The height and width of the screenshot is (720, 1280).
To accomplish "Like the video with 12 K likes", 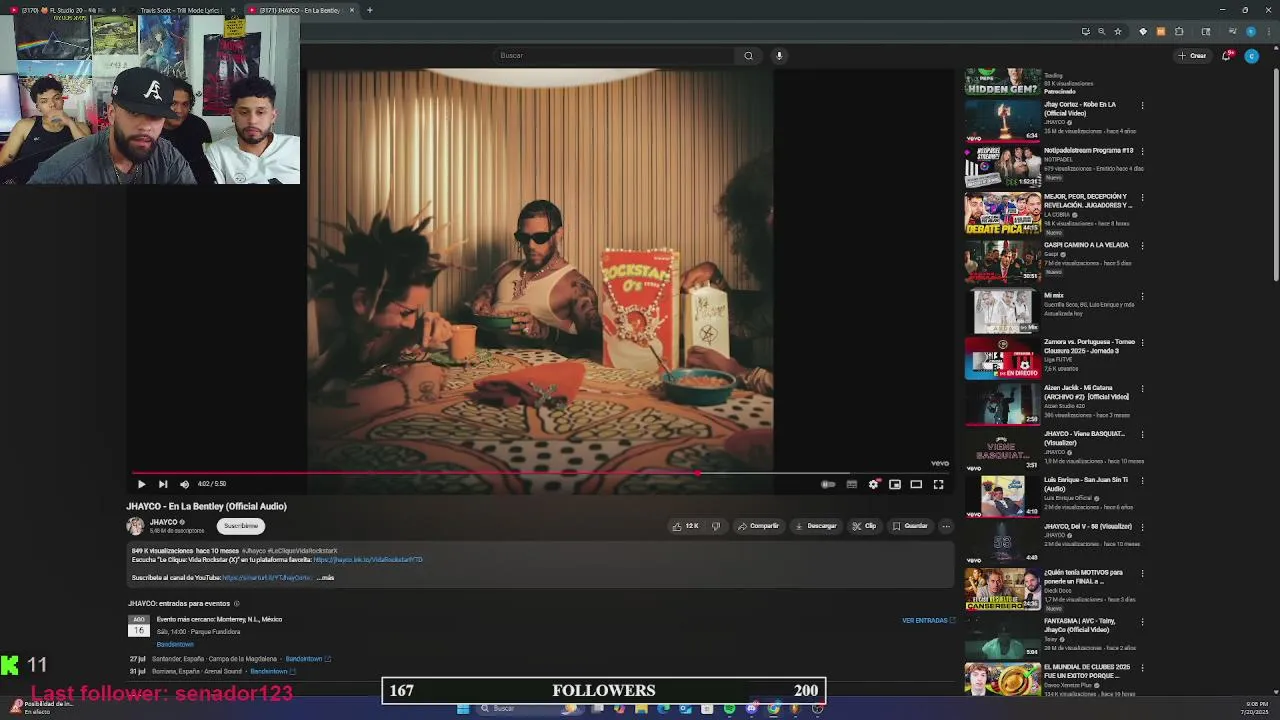I will click(686, 526).
